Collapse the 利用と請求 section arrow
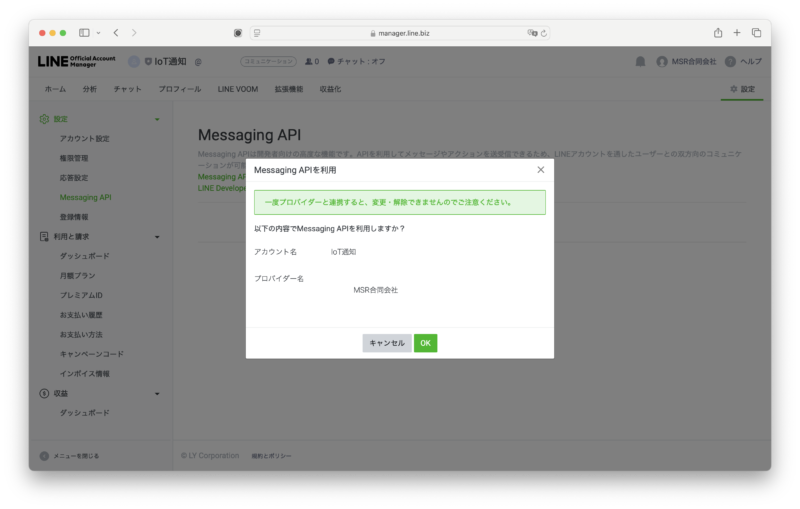The image size is (800, 509). [157, 237]
